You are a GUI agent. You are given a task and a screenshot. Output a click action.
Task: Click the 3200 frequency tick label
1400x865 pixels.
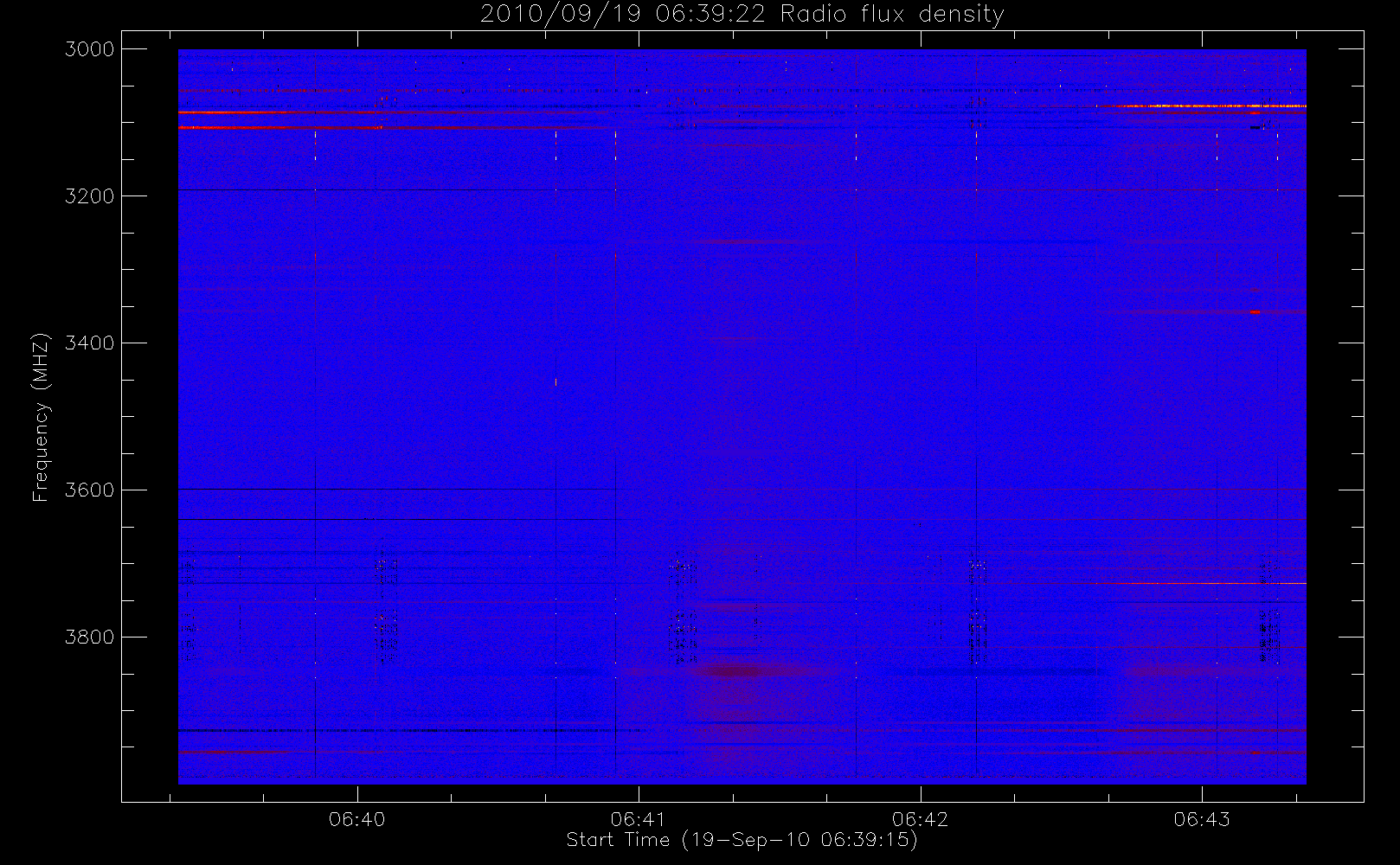90,196
